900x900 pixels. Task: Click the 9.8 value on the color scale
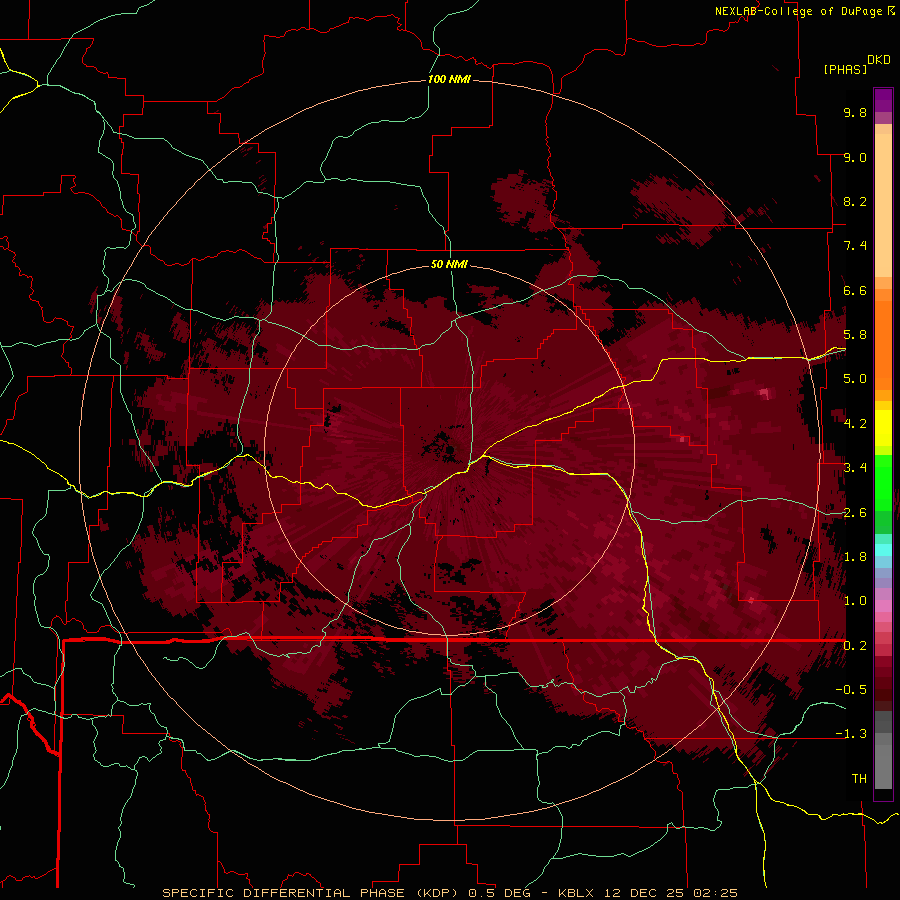[855, 112]
